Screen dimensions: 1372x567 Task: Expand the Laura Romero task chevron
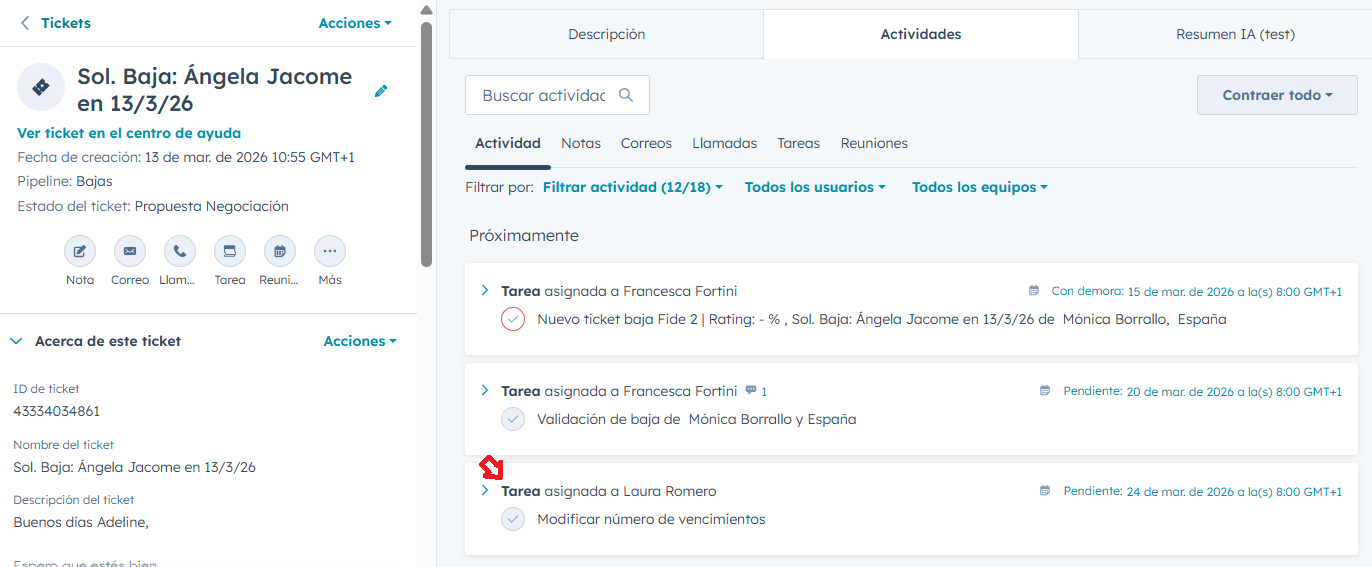485,491
